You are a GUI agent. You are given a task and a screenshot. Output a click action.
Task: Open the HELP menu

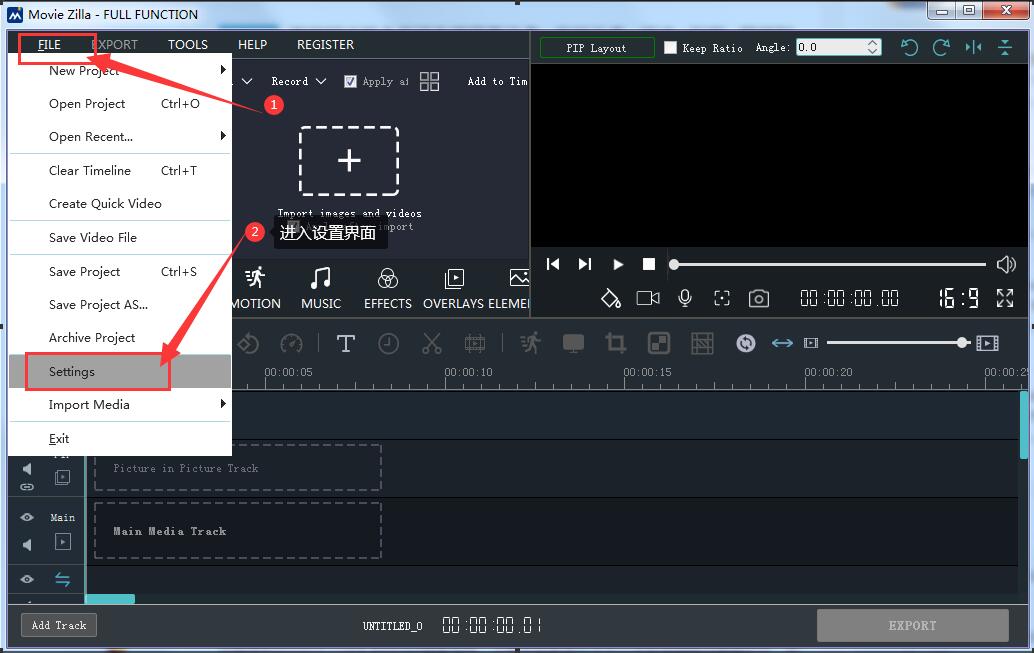[x=252, y=45]
